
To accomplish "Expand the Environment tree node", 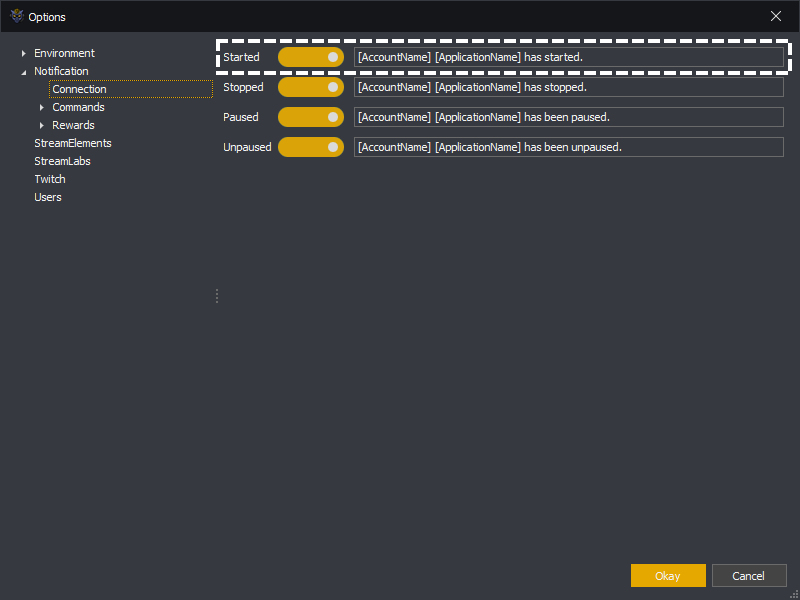I will click(23, 53).
